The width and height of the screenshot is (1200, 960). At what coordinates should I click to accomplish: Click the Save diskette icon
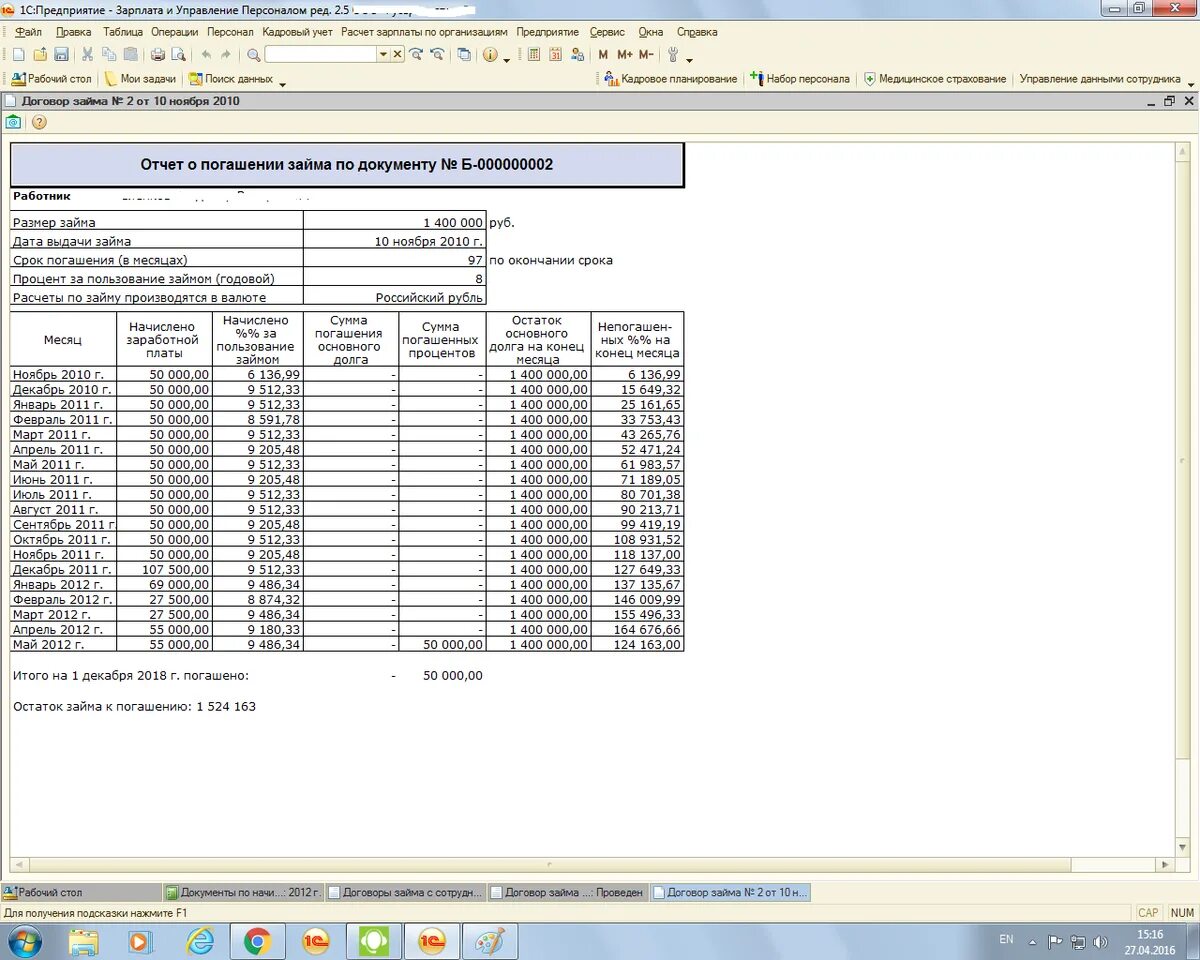coord(61,55)
